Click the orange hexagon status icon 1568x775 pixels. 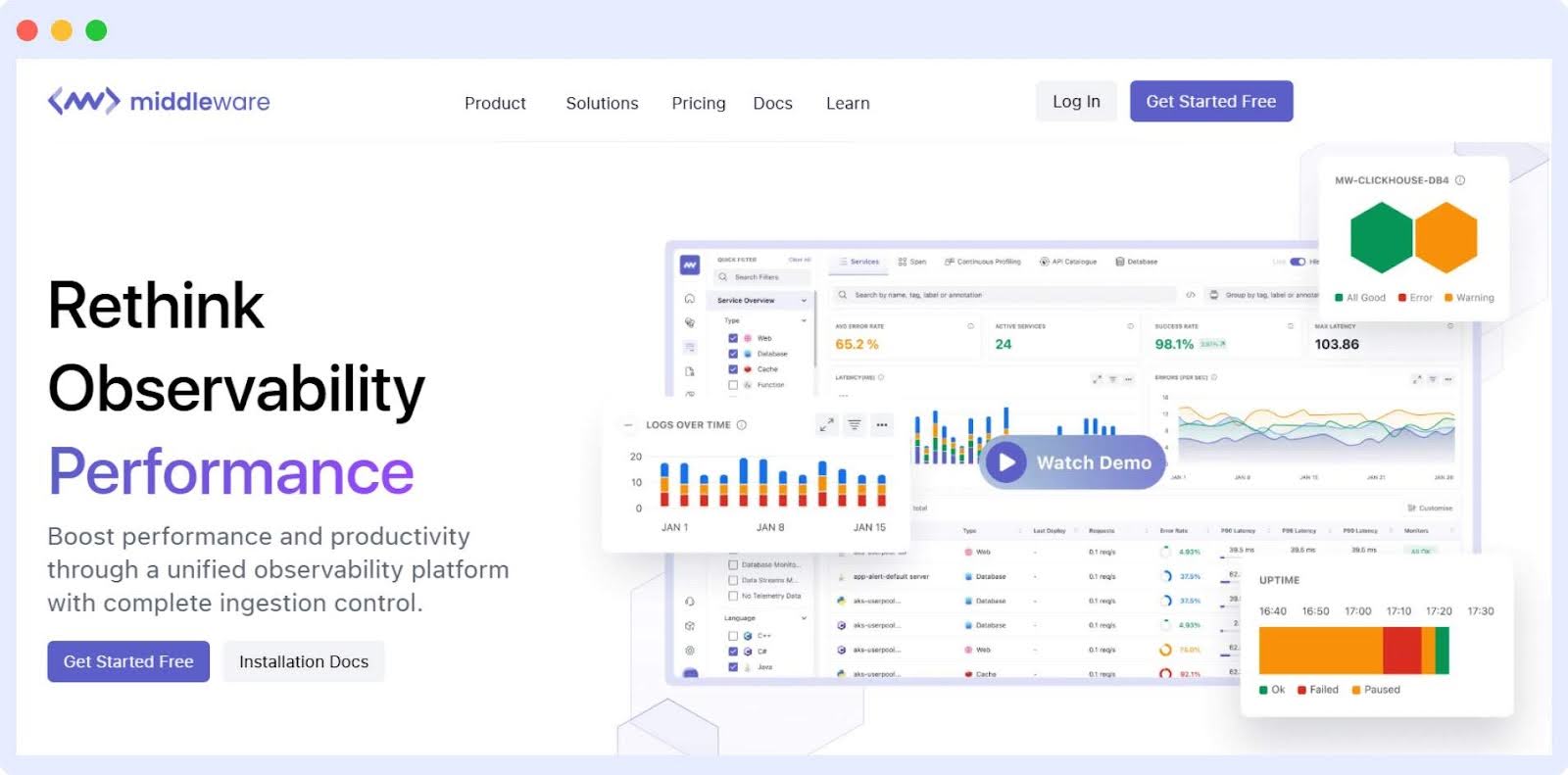(x=1445, y=237)
